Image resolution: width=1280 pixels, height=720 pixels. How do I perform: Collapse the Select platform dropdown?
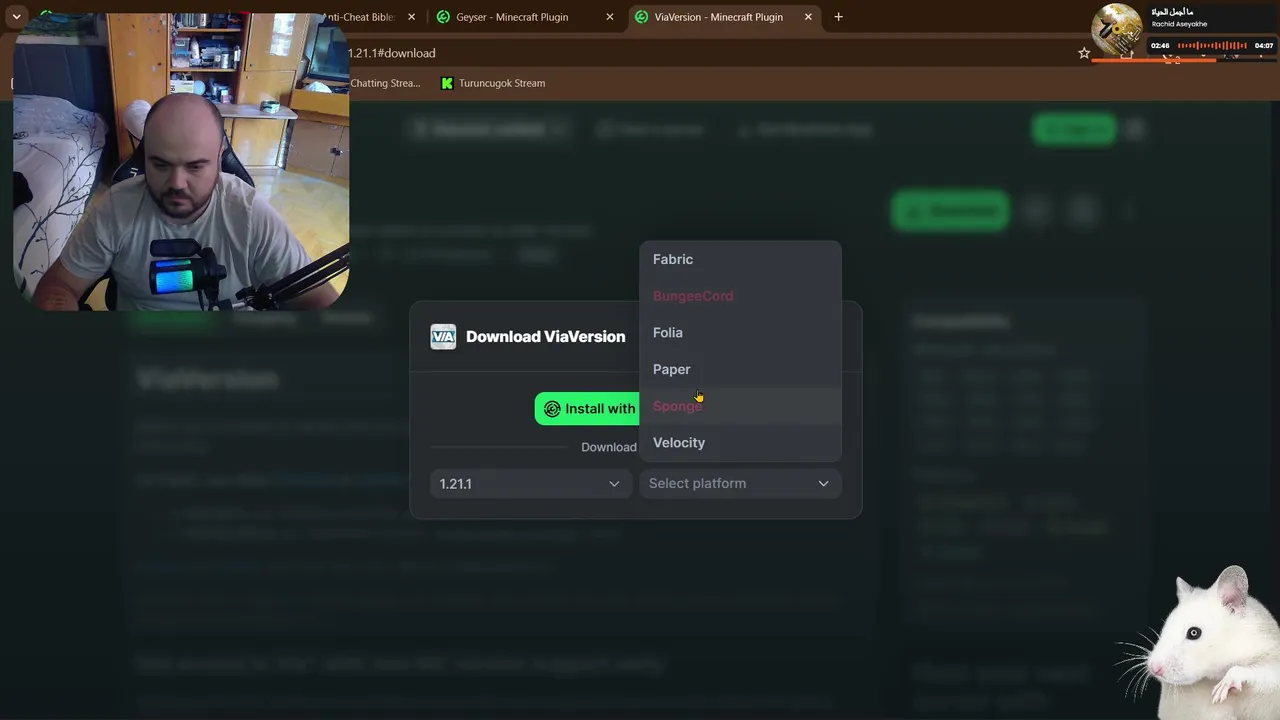click(740, 483)
